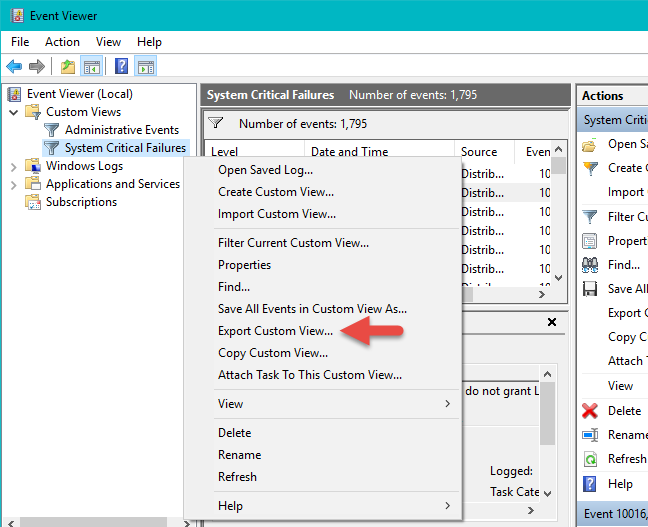Choose Find in context menu

tap(234, 287)
